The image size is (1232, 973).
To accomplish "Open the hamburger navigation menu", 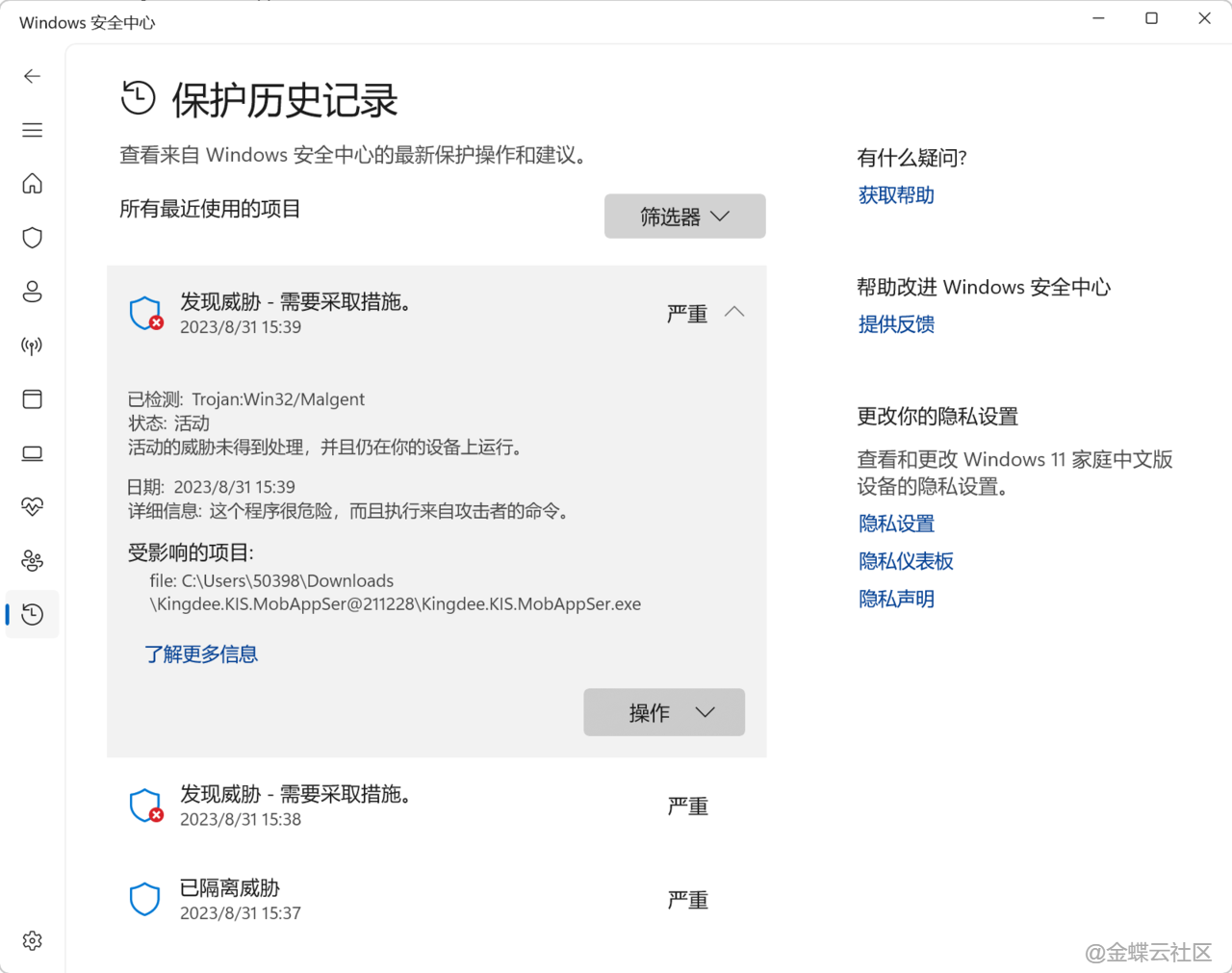I will [33, 130].
